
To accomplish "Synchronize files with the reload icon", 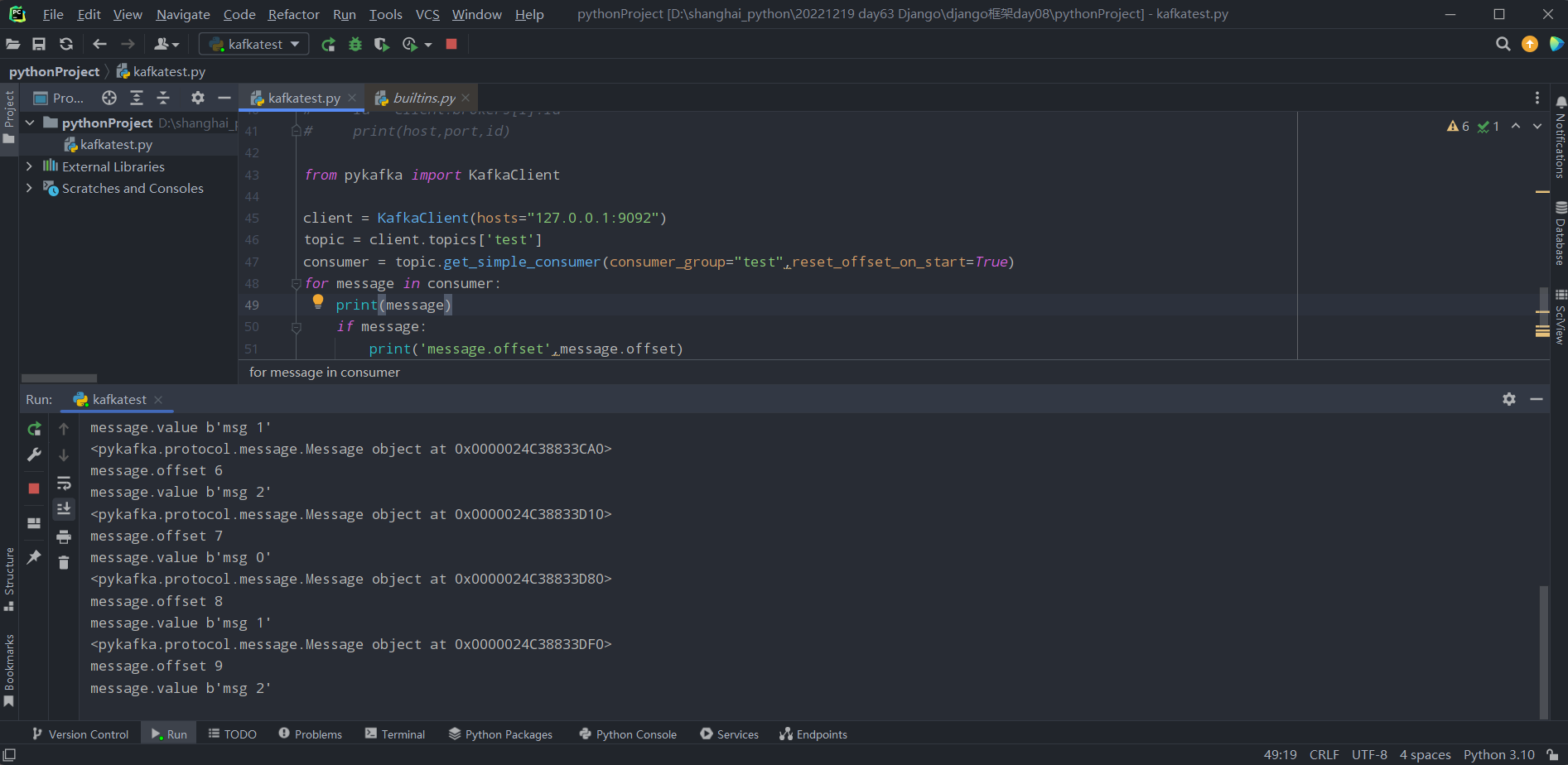I will pyautogui.click(x=66, y=44).
